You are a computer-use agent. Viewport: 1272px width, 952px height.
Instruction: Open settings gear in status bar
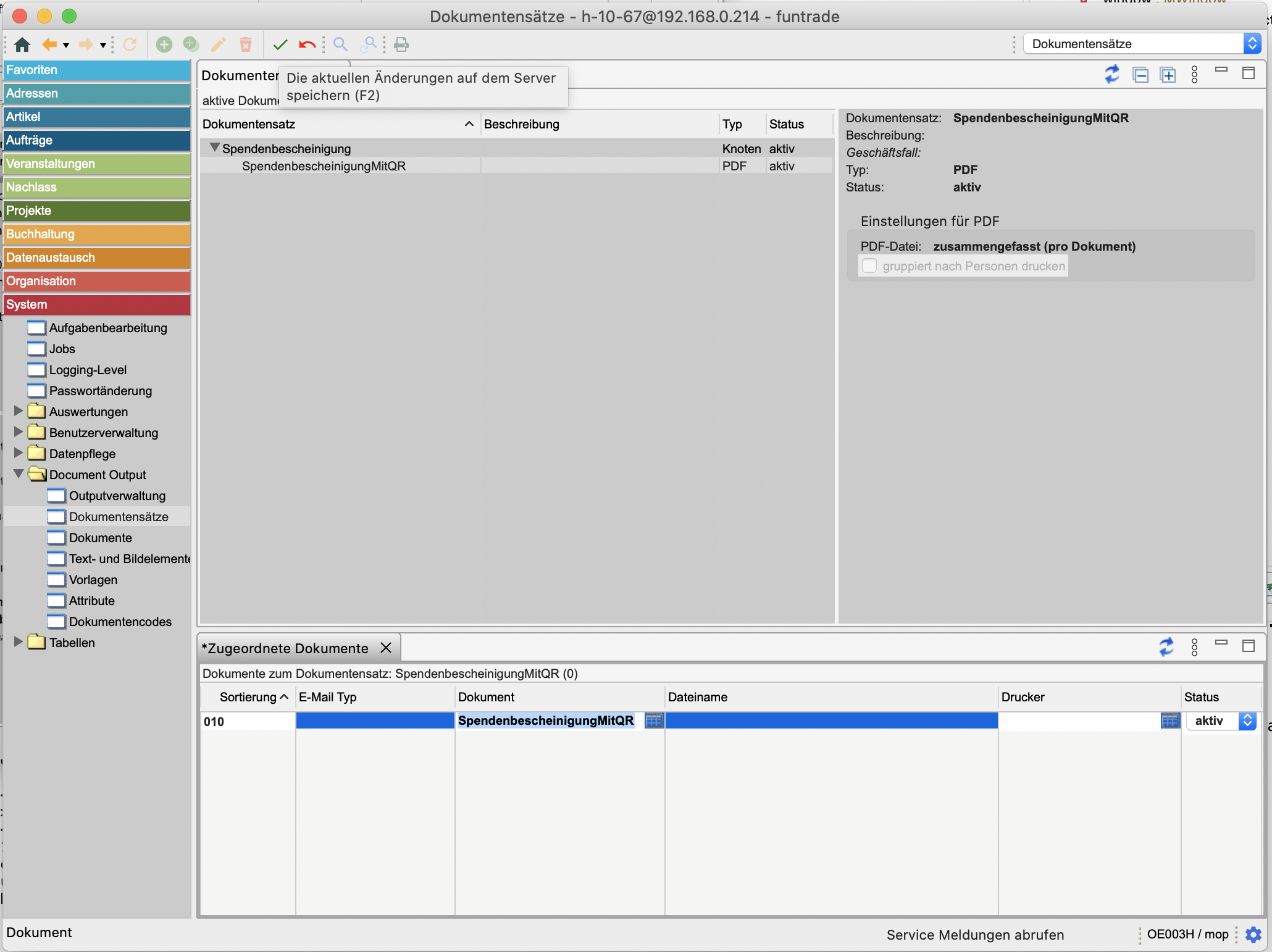pyautogui.click(x=1253, y=935)
